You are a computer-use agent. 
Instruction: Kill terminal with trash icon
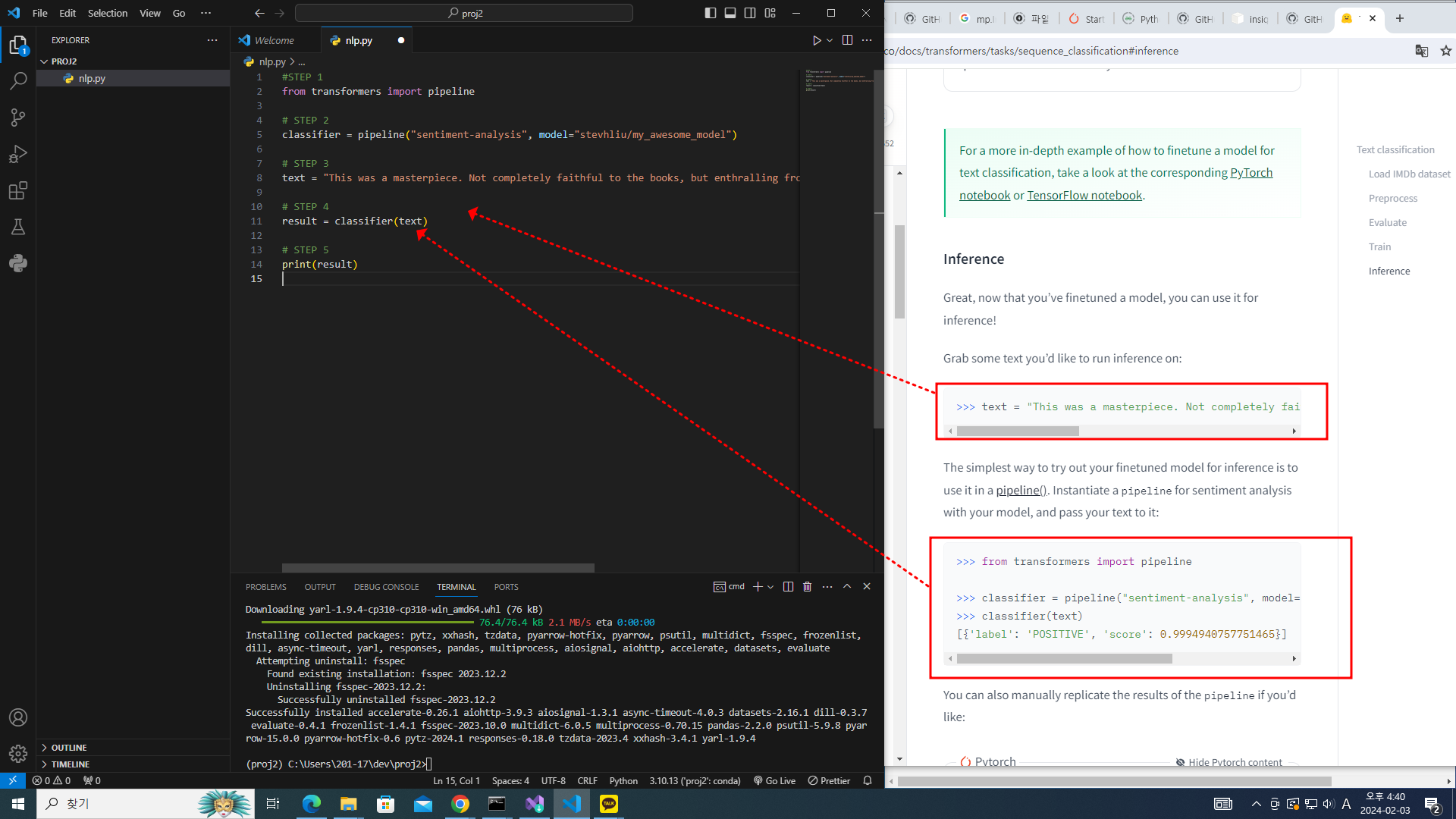[x=808, y=587]
